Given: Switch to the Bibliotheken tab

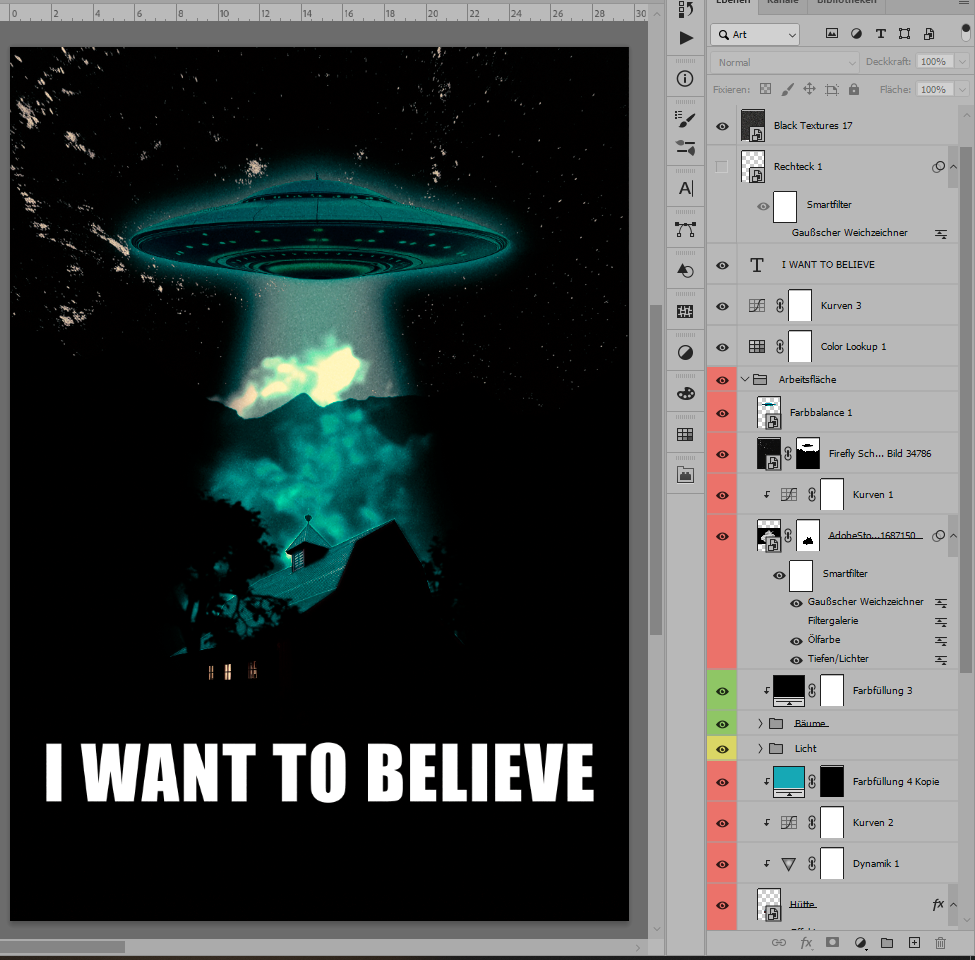Looking at the screenshot, I should coord(846,3).
